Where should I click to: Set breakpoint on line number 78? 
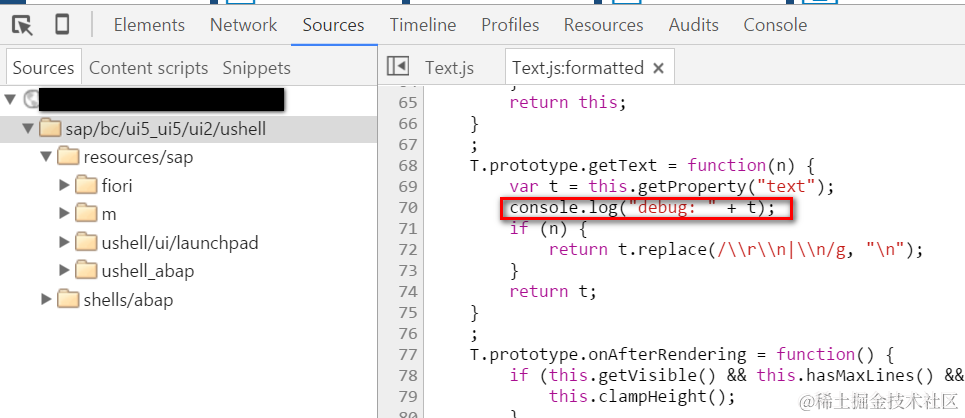(x=407, y=375)
